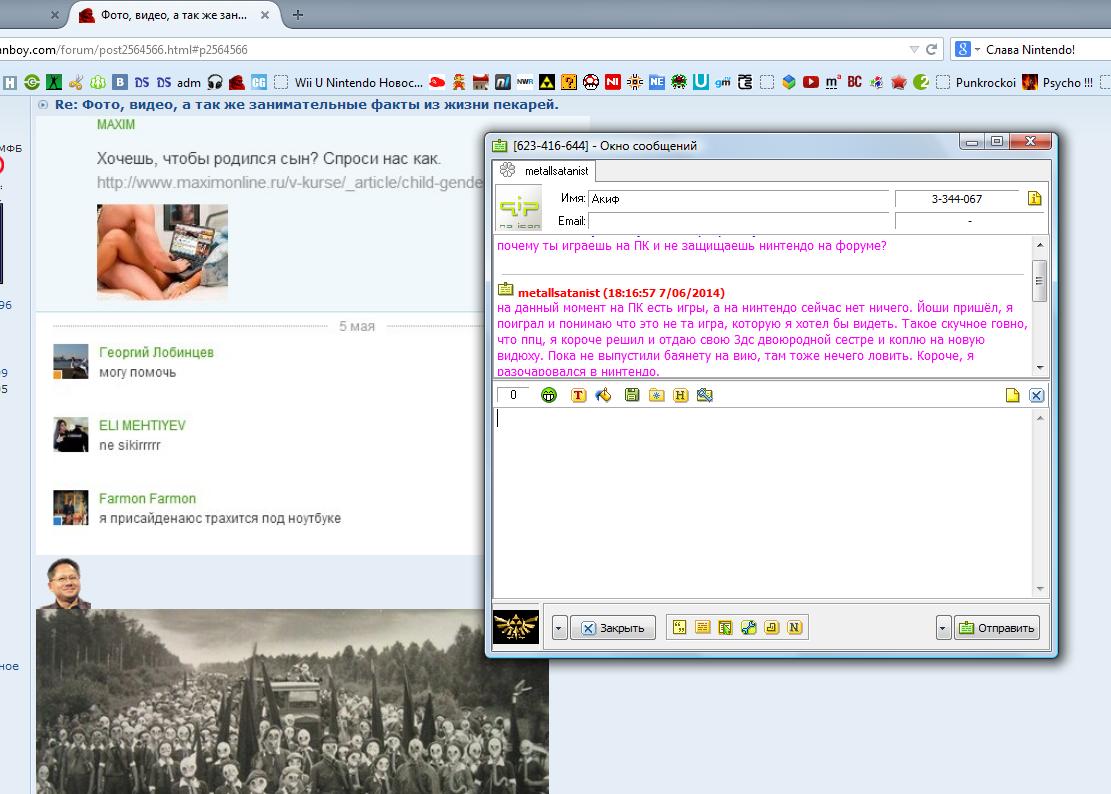Expand the dropdown arrow beside Закрыть
This screenshot has width=1111, height=794.
pyautogui.click(x=559, y=628)
